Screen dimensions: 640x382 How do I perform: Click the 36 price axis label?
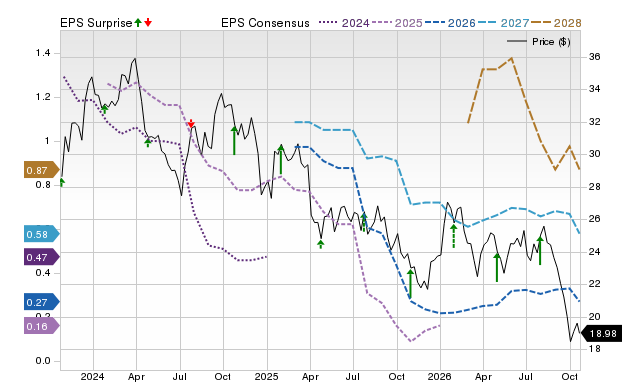(x=595, y=57)
